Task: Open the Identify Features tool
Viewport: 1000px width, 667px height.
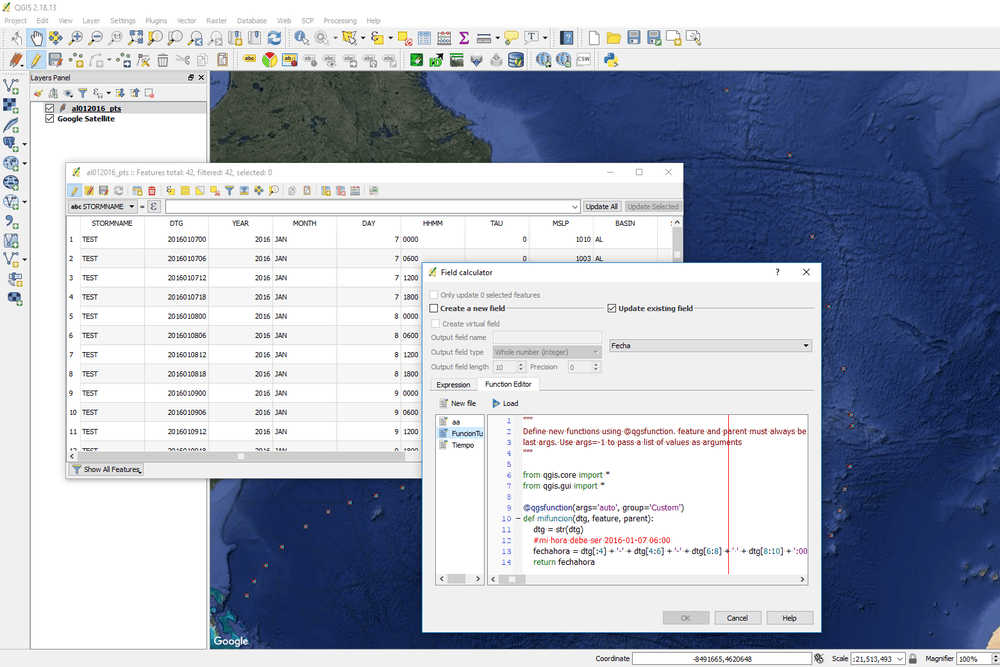Action: (x=300, y=37)
